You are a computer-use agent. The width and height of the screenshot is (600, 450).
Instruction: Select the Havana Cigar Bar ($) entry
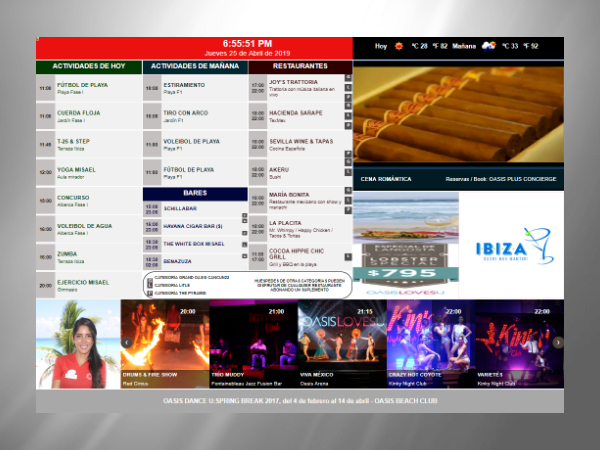(x=195, y=227)
